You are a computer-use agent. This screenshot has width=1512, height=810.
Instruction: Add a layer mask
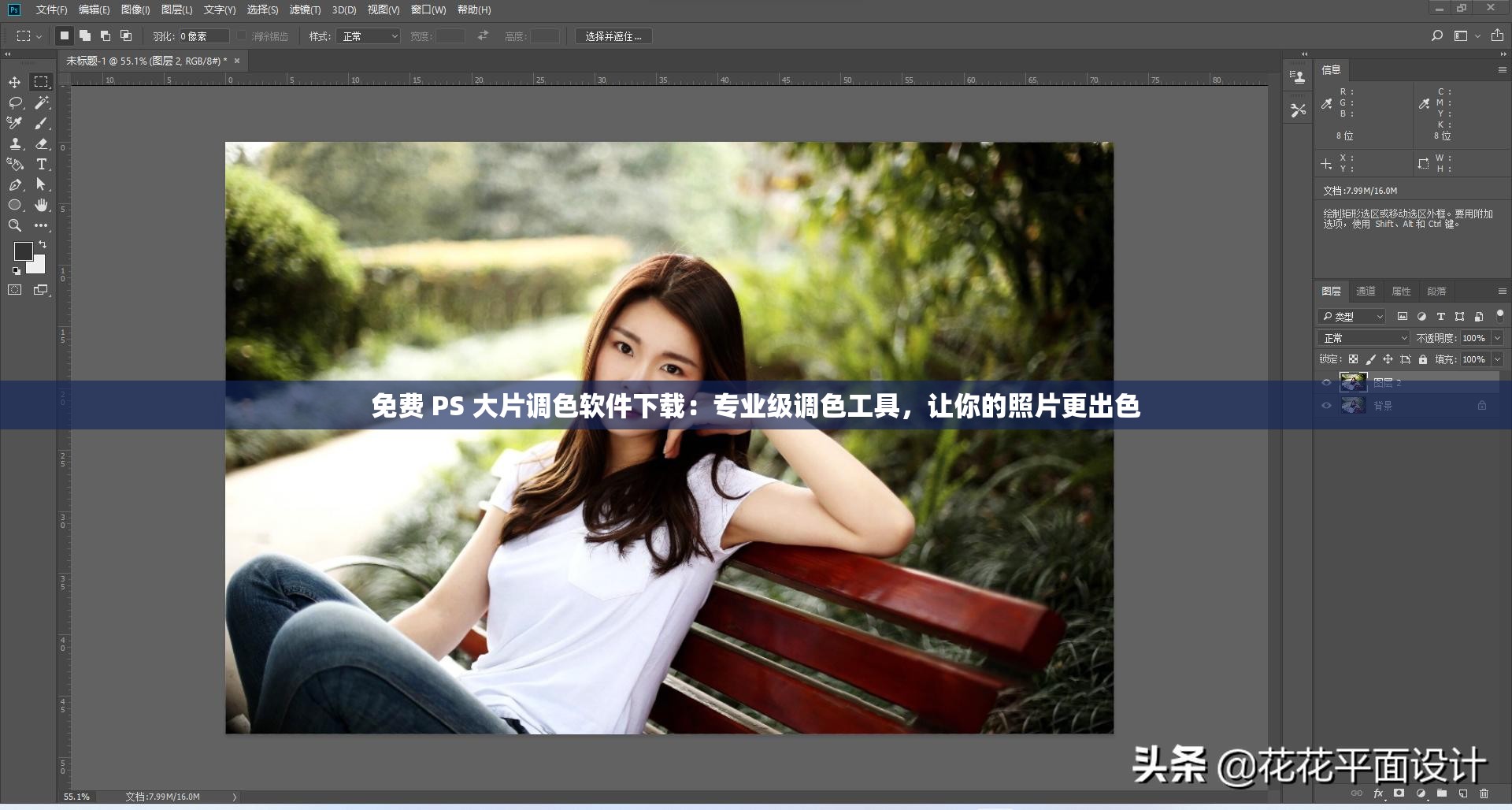tap(1399, 793)
